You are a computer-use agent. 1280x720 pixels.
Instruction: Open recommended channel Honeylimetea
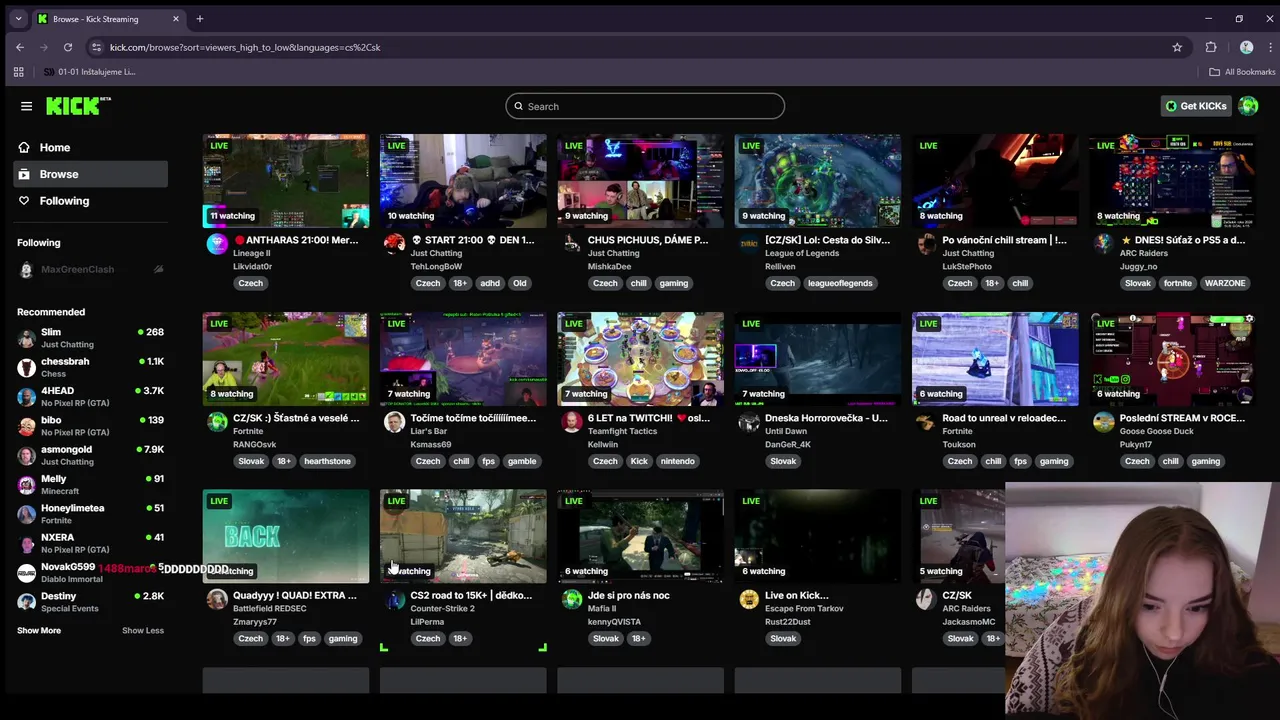point(90,514)
